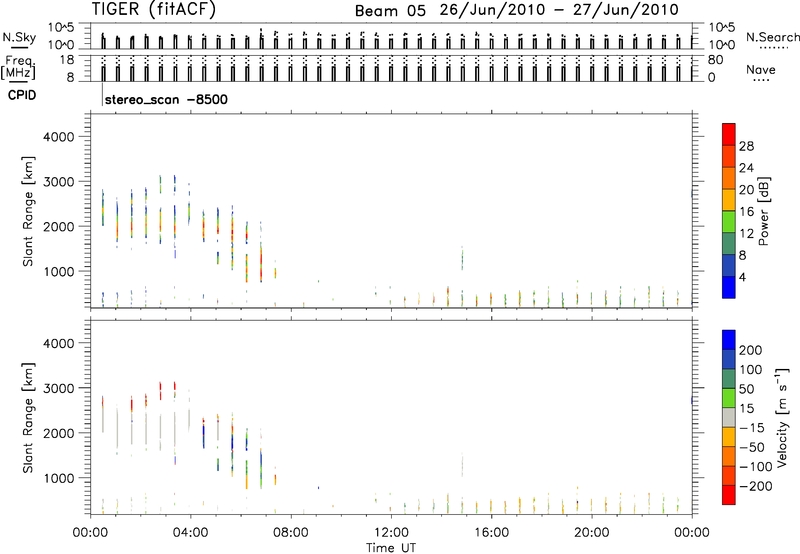The width and height of the screenshot is (800, 554).
Task: Click 'Slant Range [km]' label of power panel
Action: tap(28, 211)
